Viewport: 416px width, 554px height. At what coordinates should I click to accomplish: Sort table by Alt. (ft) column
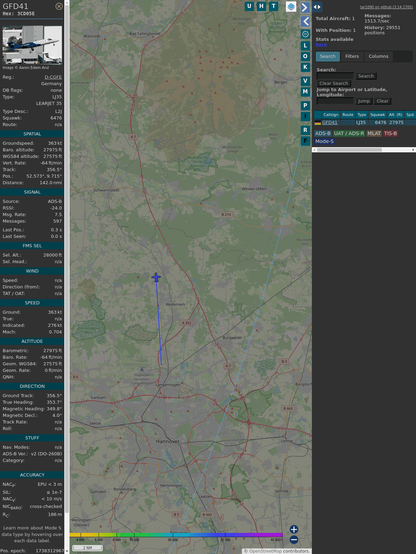[x=396, y=115]
